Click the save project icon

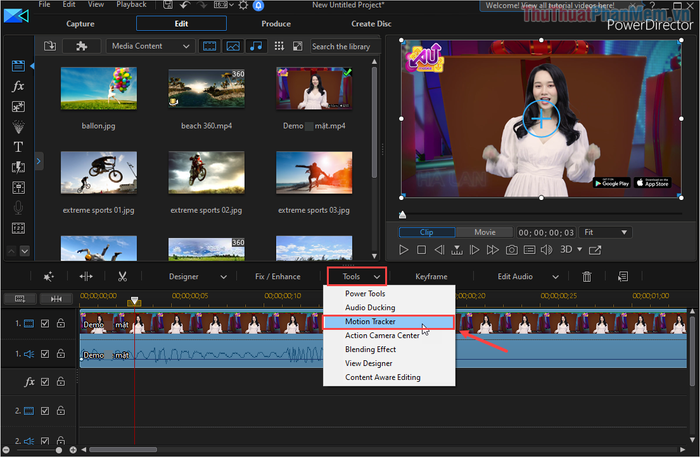click(x=168, y=5)
